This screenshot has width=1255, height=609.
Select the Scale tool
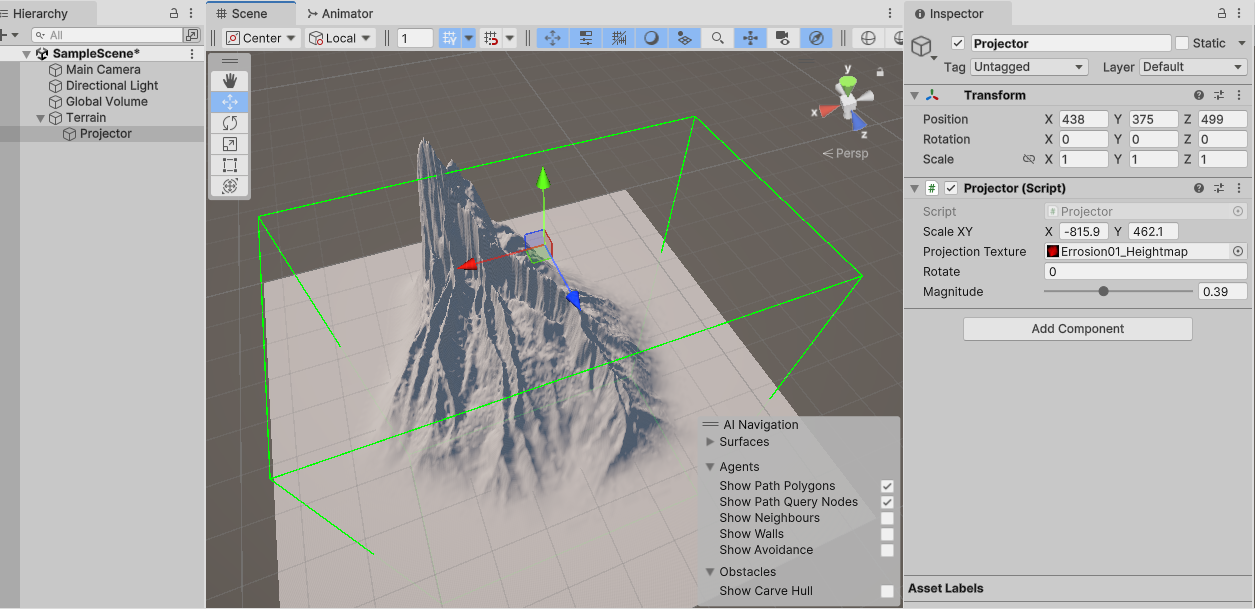click(x=229, y=144)
